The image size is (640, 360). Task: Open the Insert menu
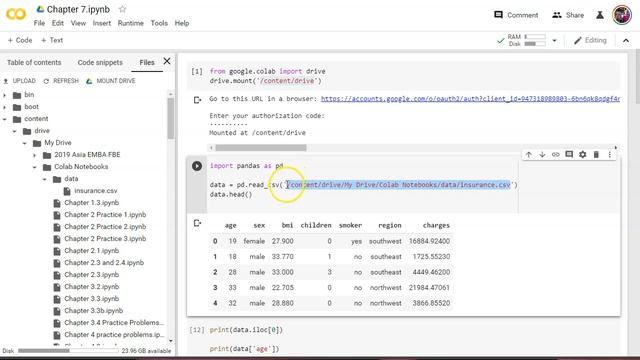[102, 23]
